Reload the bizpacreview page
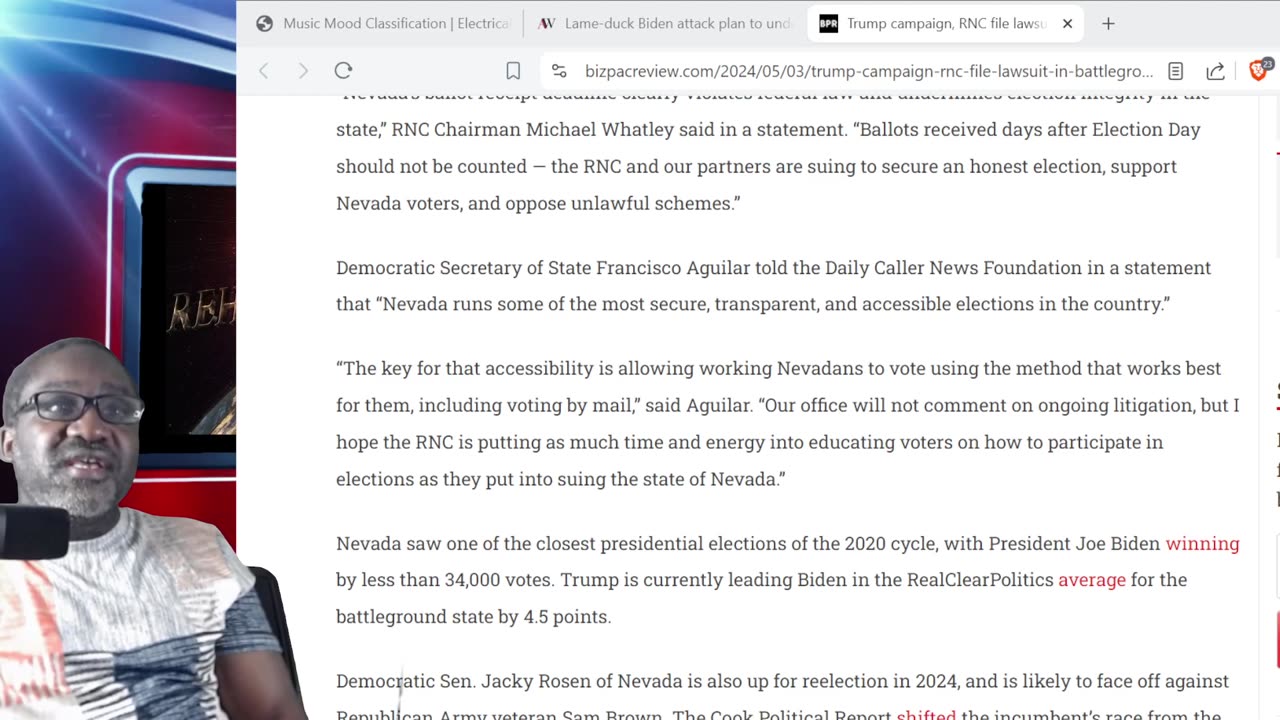 point(343,71)
